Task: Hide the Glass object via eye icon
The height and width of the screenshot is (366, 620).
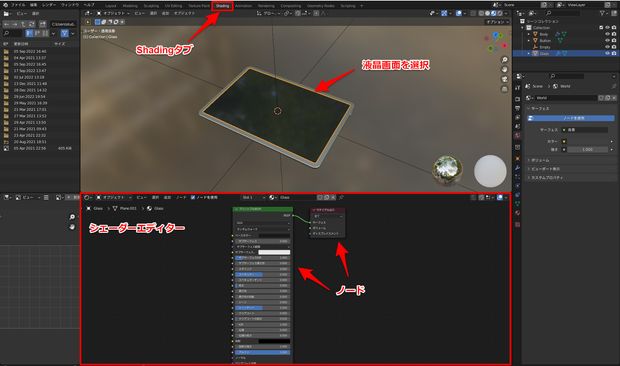Action: click(607, 53)
